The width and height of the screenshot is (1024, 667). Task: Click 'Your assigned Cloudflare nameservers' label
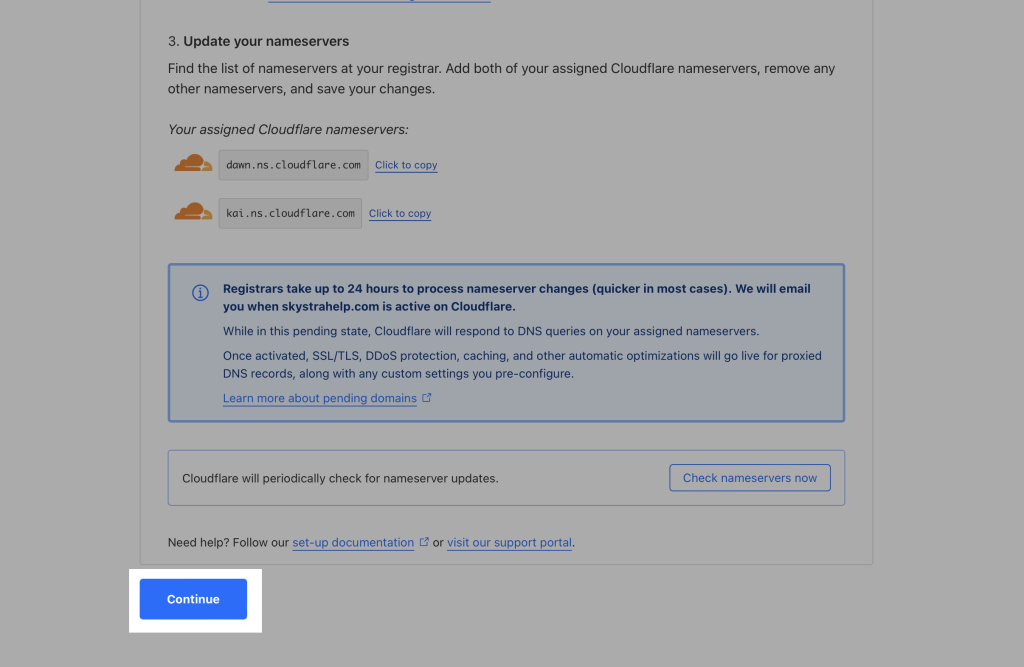tap(288, 130)
